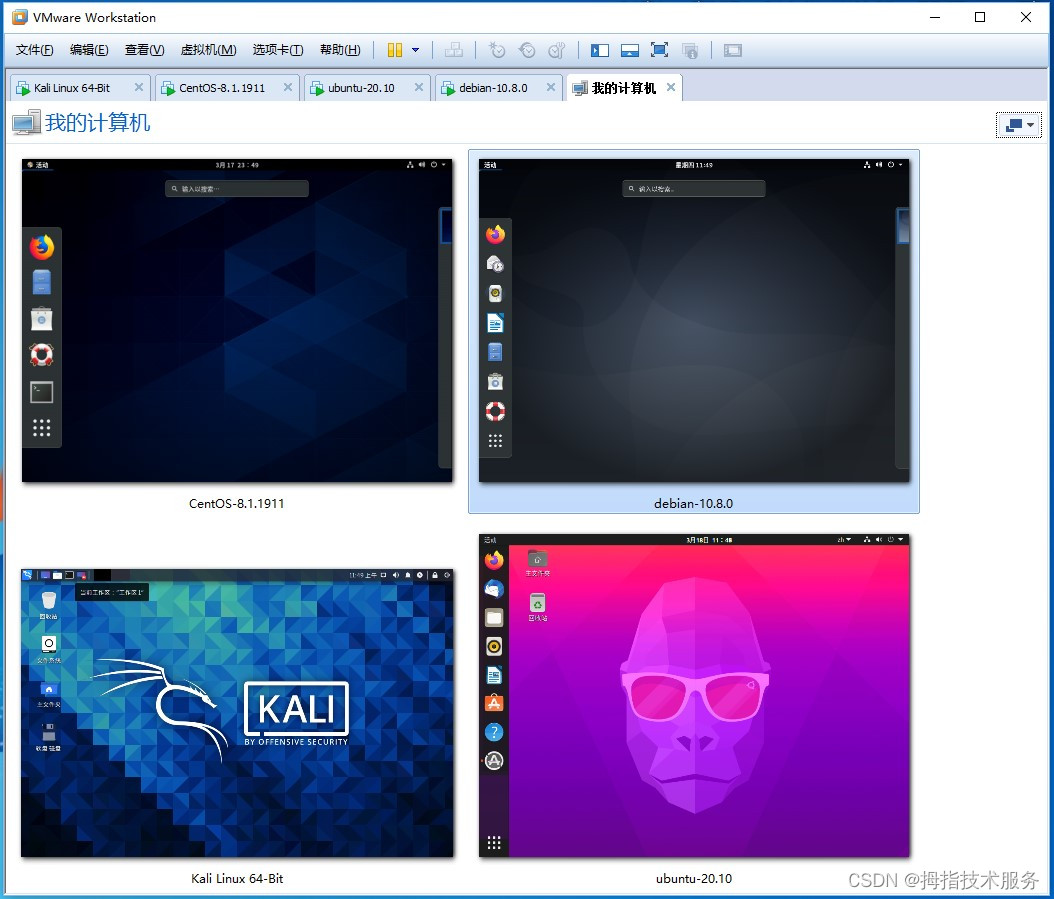Switch to the ubuntu-20.10 tab
Image resolution: width=1054 pixels, height=899 pixels.
(x=361, y=88)
